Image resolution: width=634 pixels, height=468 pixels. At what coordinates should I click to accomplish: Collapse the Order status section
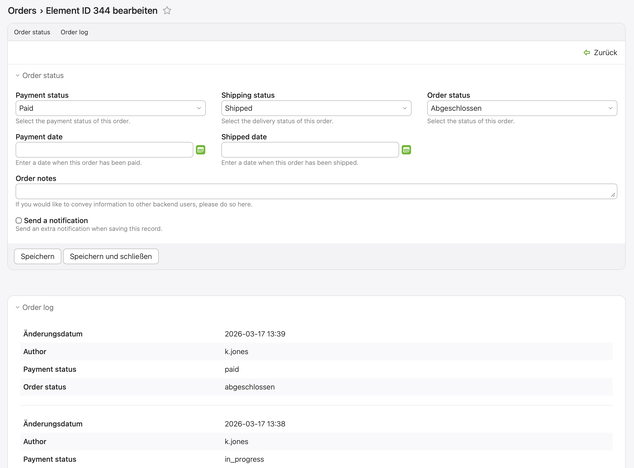point(40,75)
